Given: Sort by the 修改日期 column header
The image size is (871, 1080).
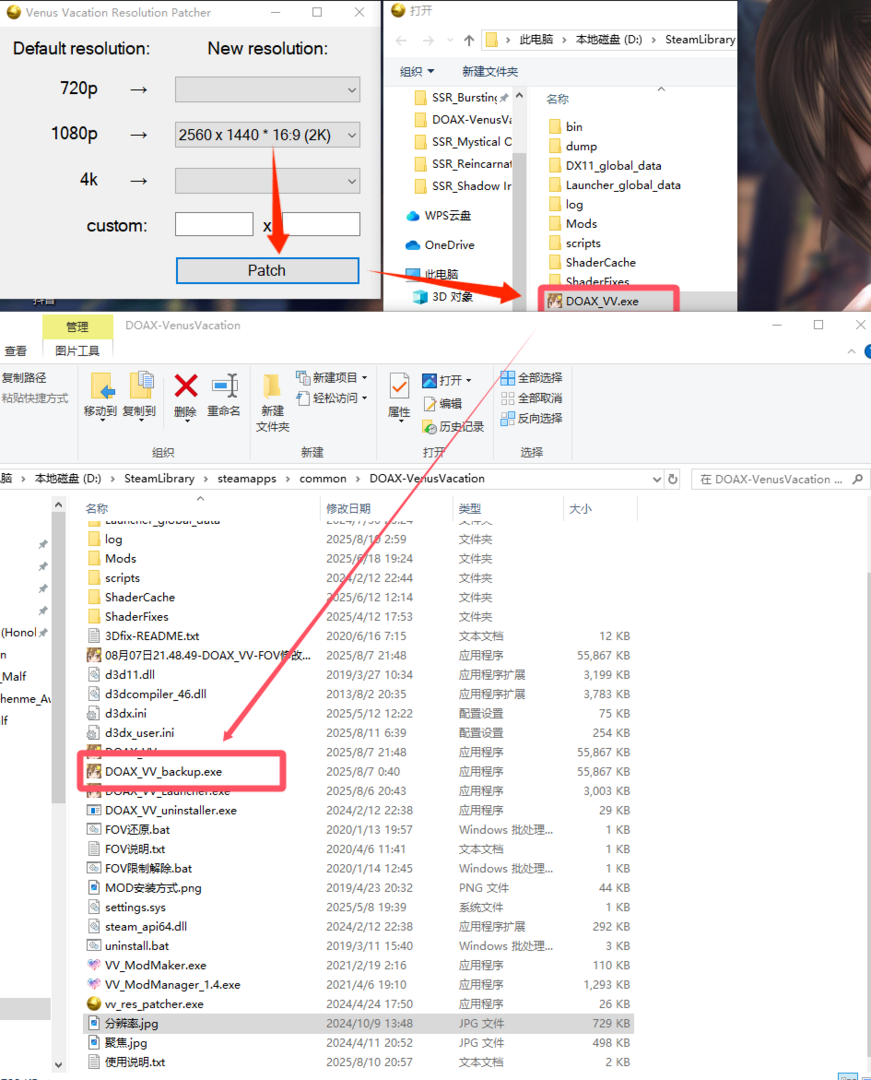Looking at the screenshot, I should [348, 508].
